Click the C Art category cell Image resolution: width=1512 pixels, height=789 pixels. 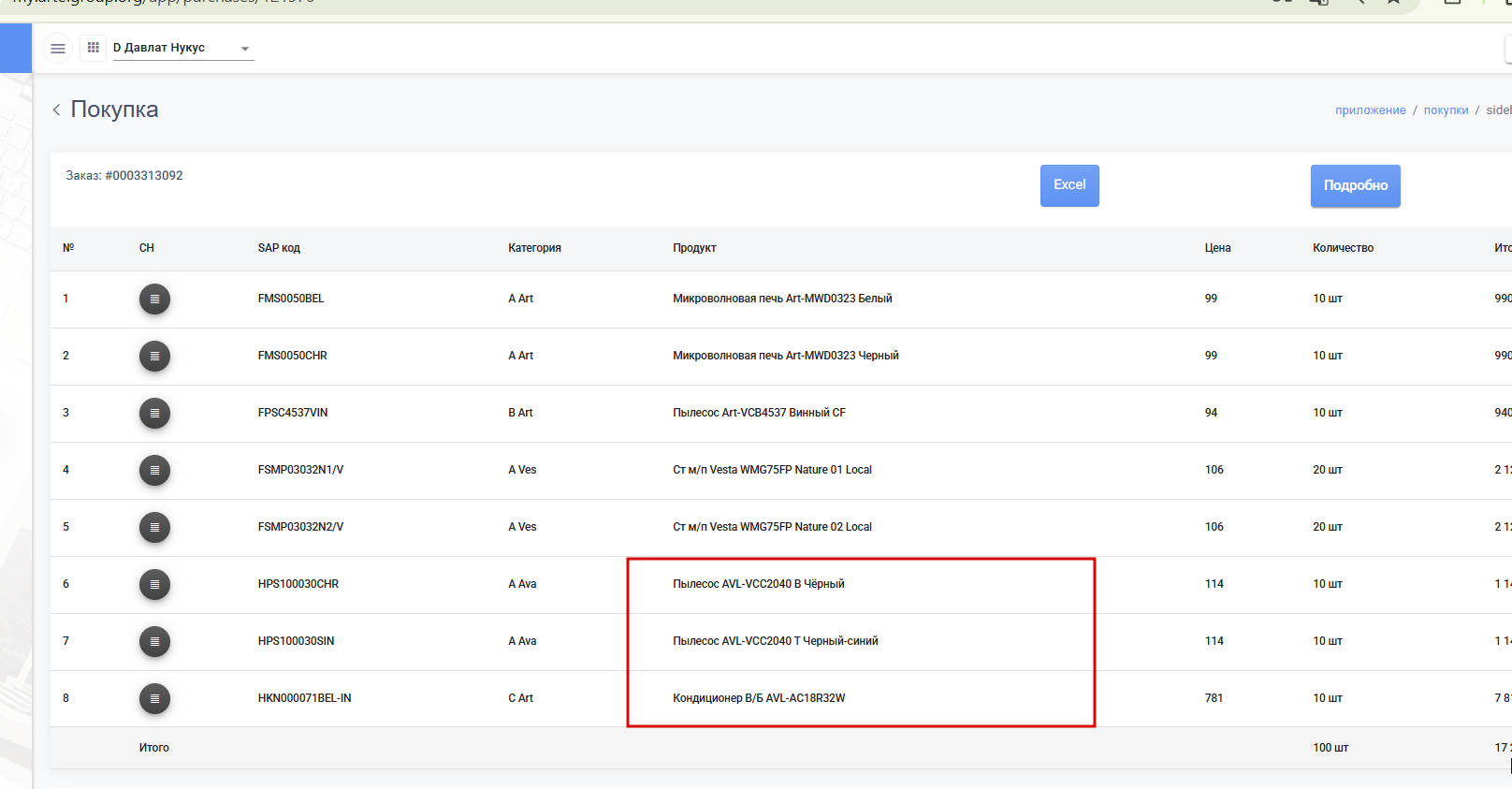point(520,698)
